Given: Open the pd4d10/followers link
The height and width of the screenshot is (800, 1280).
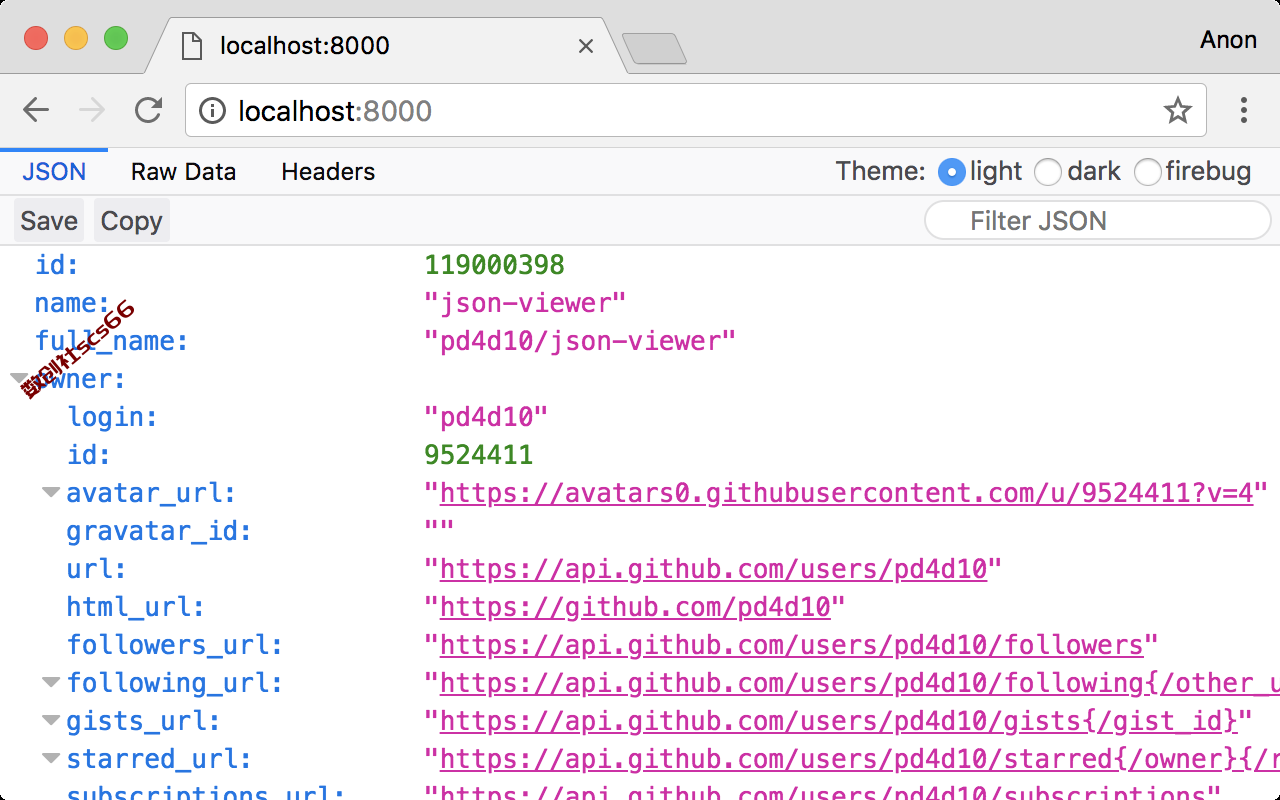Looking at the screenshot, I should [x=791, y=645].
